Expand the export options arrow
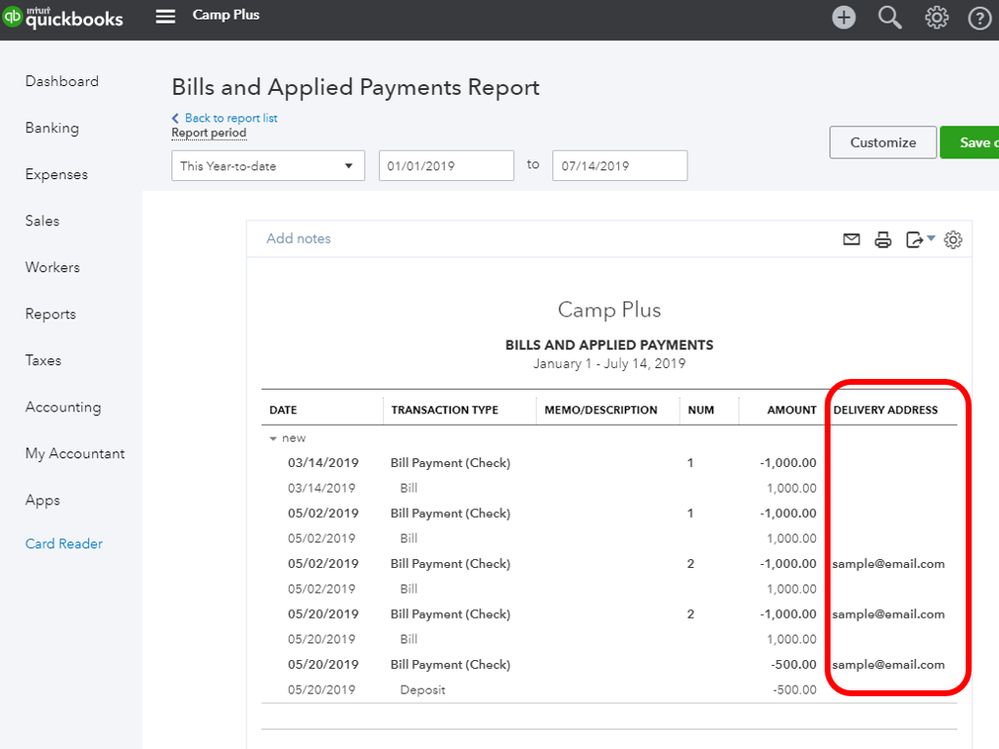999x749 pixels. 931,238
